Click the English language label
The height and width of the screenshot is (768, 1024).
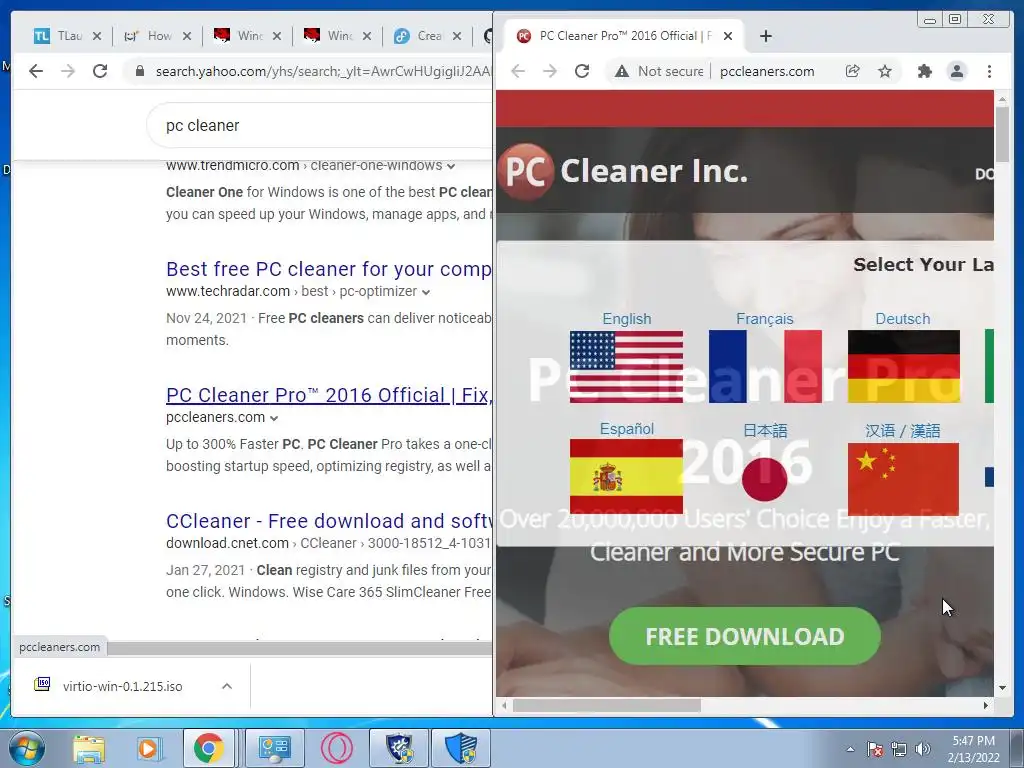pyautogui.click(x=626, y=319)
